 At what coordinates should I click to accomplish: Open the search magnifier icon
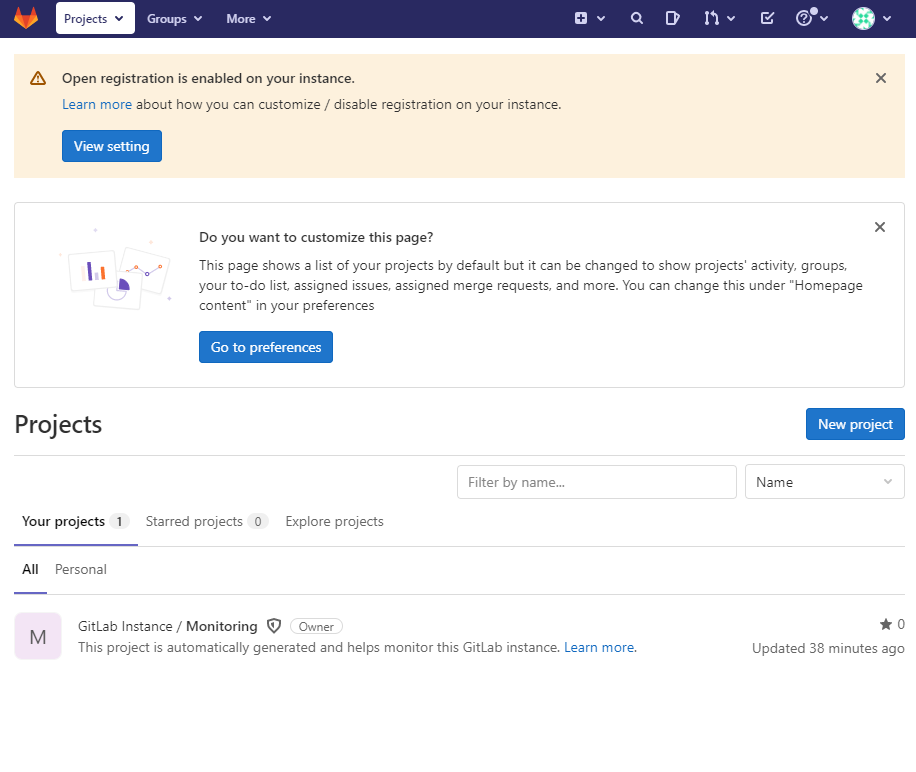point(636,18)
